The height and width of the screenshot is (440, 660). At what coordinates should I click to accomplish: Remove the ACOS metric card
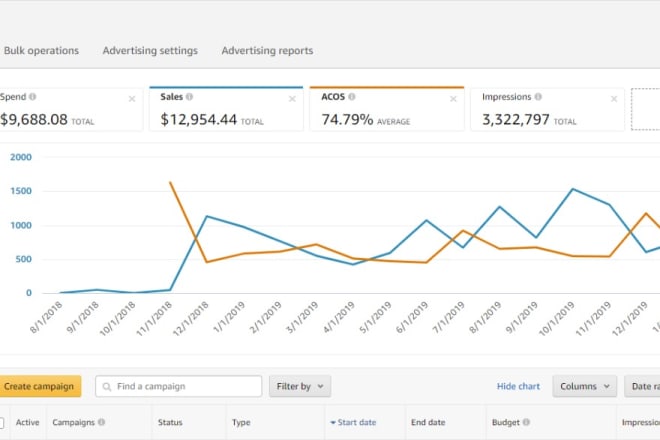tap(453, 99)
